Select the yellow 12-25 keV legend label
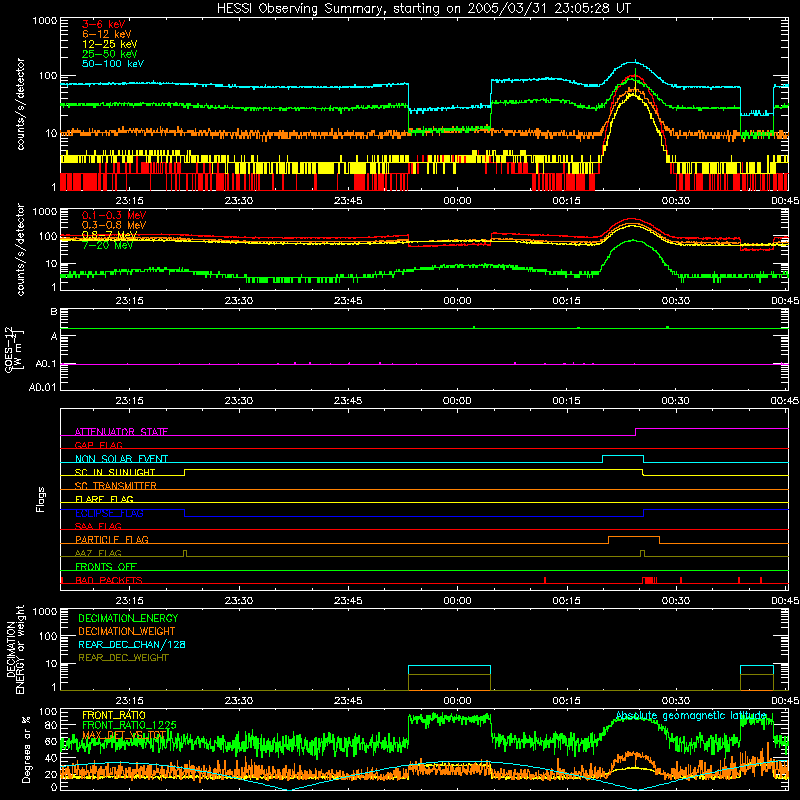800x800 pixels. tap(110, 44)
